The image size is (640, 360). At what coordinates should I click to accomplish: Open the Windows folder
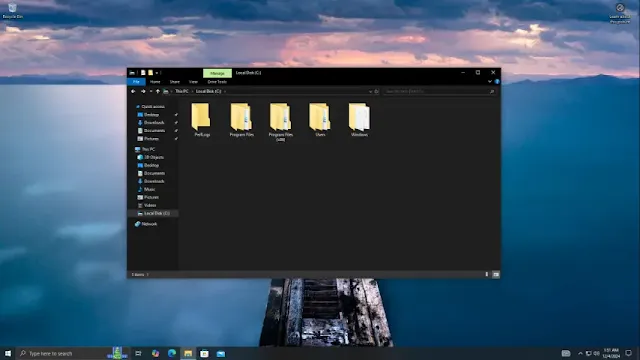coord(359,120)
